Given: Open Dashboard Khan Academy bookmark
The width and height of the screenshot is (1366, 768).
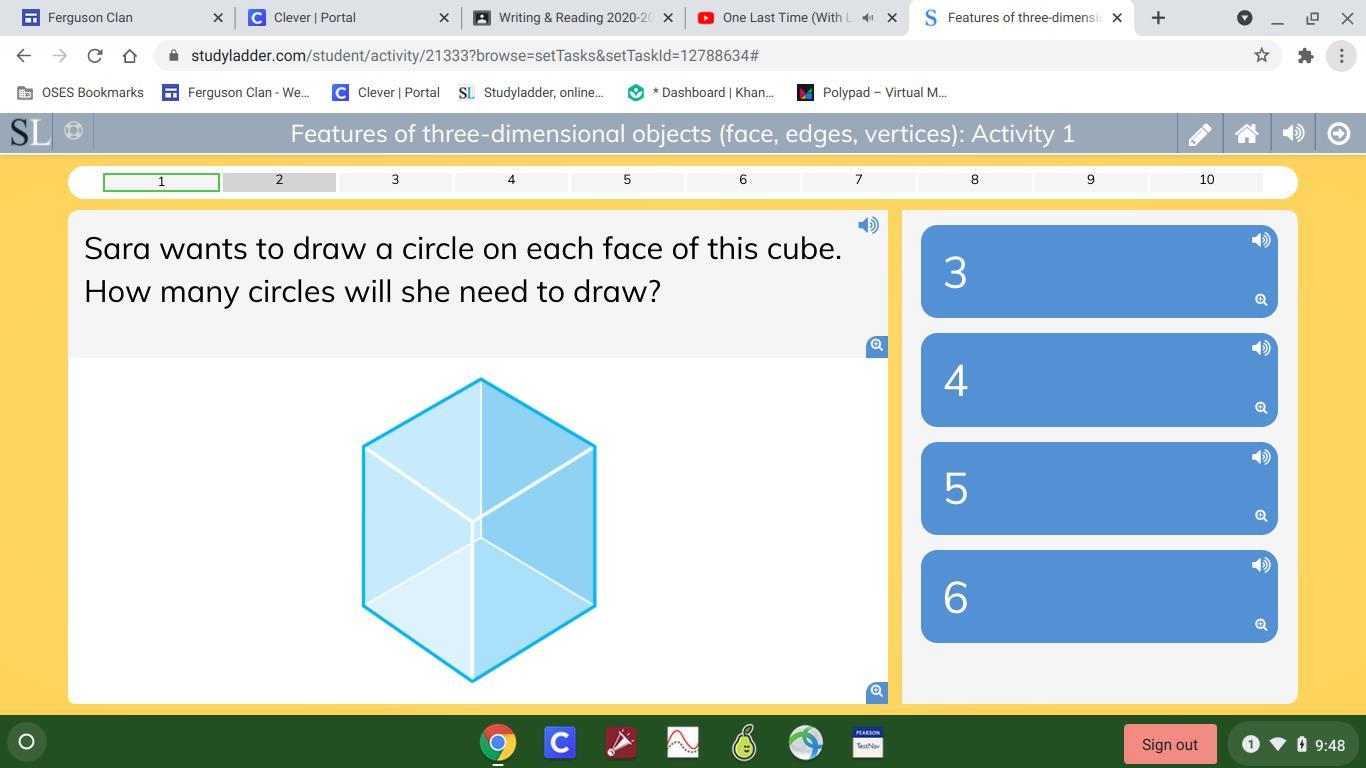Looking at the screenshot, I should (701, 92).
